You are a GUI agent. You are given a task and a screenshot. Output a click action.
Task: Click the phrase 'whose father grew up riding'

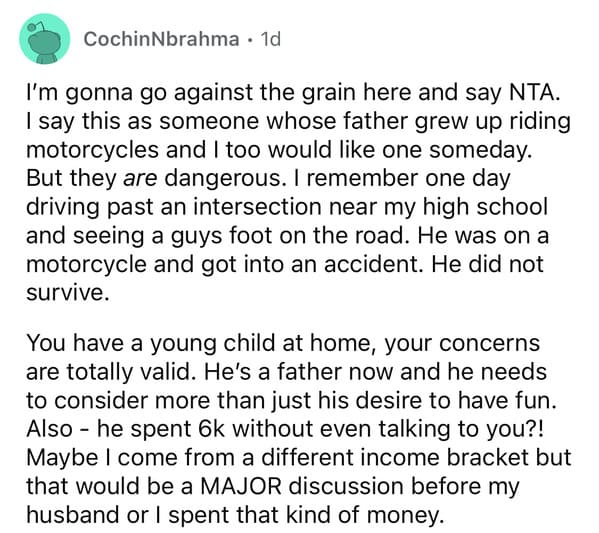coord(418,122)
